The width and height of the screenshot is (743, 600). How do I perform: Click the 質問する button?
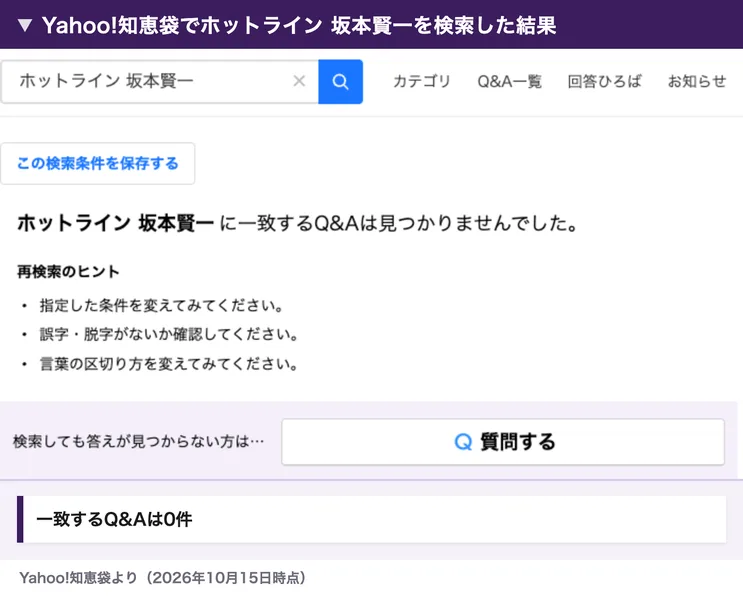[x=503, y=442]
